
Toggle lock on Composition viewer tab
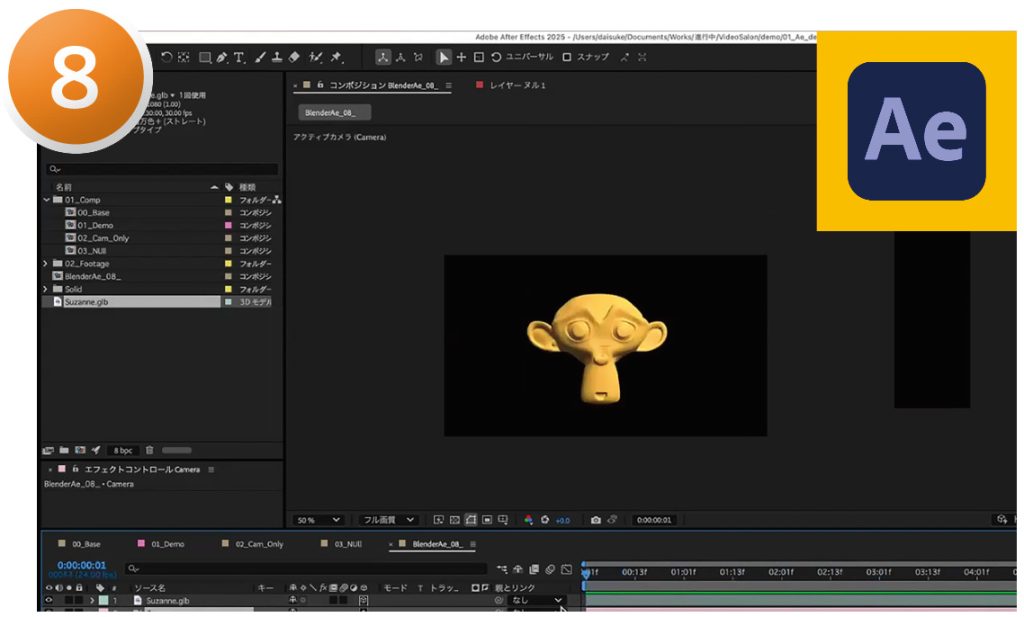click(320, 85)
